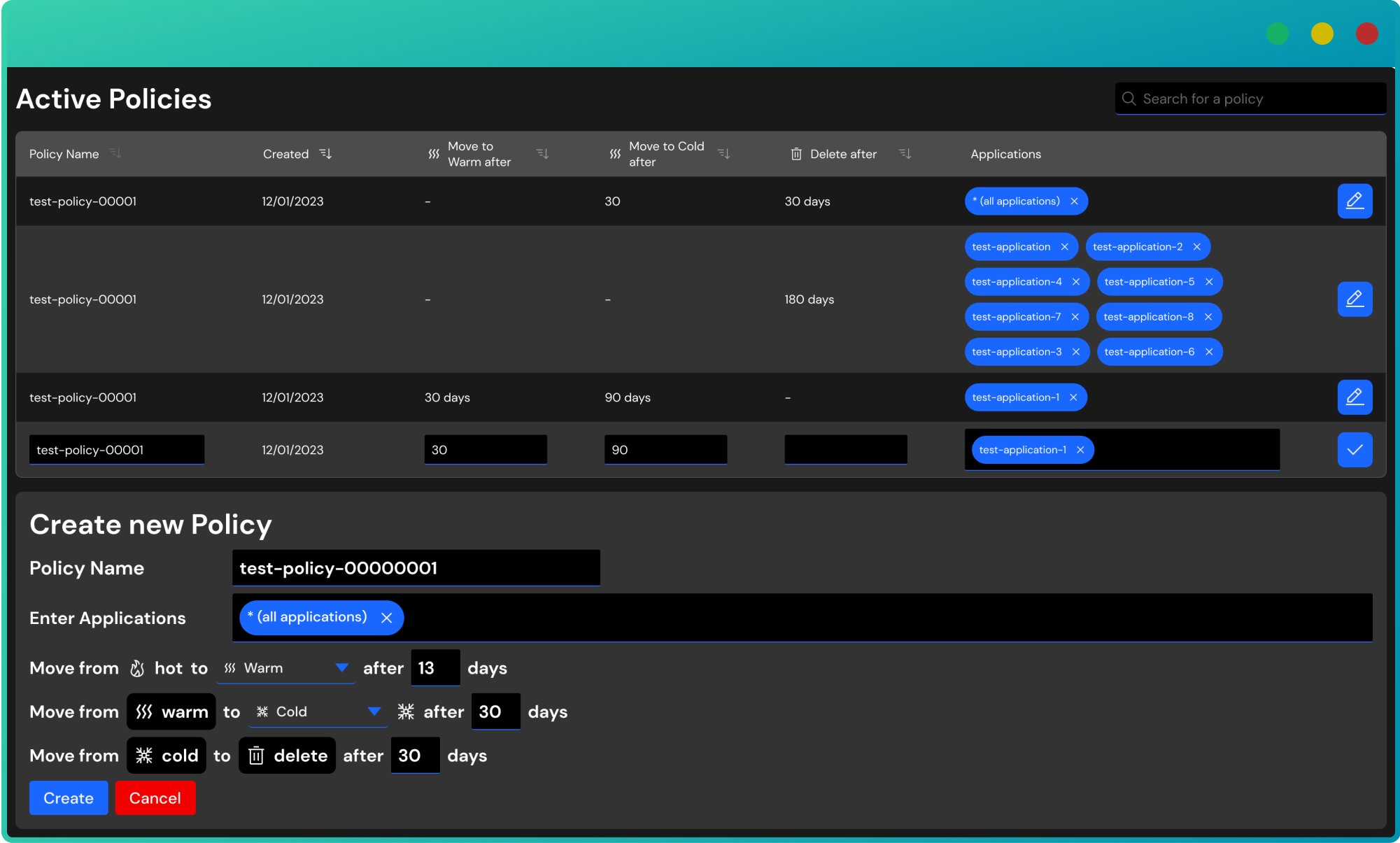The height and width of the screenshot is (843, 1400).
Task: Click the flame icon beside hot
Action: pos(137,669)
